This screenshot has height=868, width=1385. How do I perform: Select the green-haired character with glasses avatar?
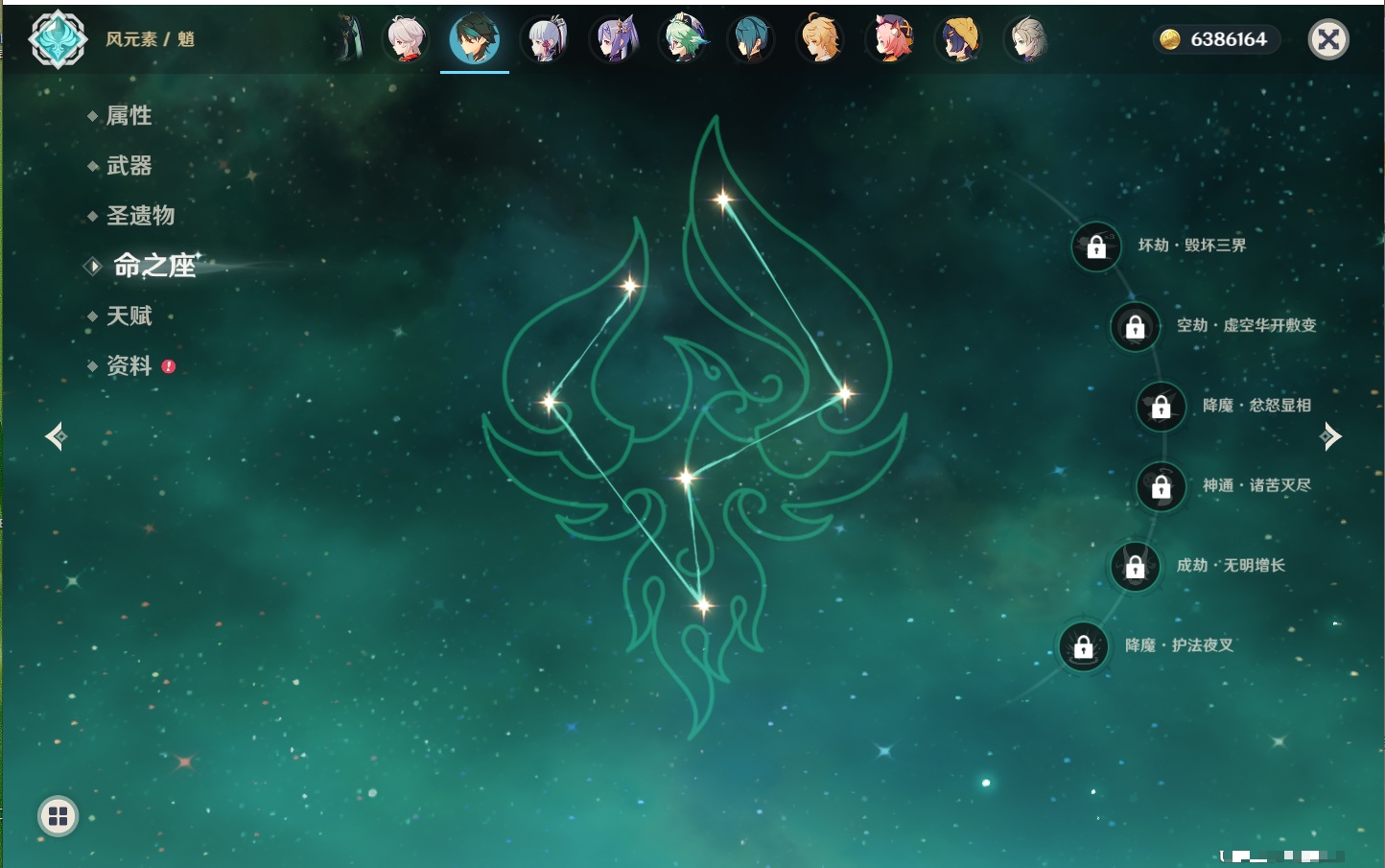point(684,40)
